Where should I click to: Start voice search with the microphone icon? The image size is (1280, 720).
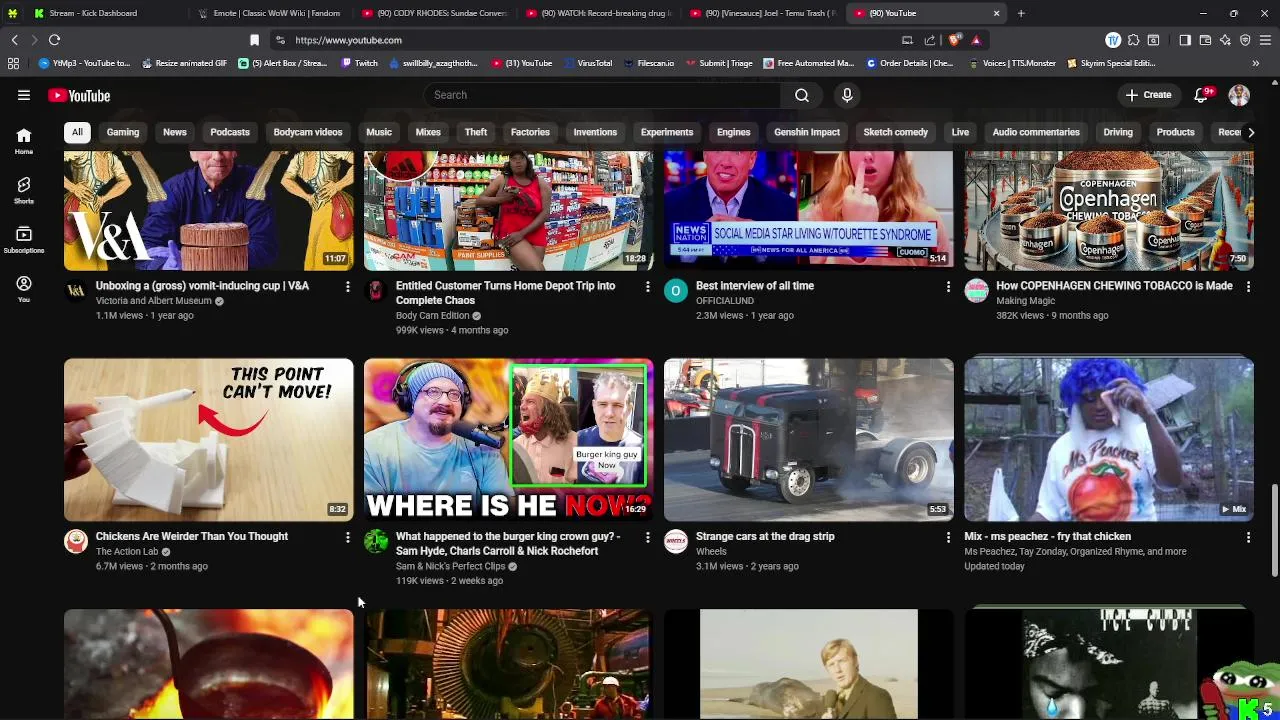click(x=847, y=95)
